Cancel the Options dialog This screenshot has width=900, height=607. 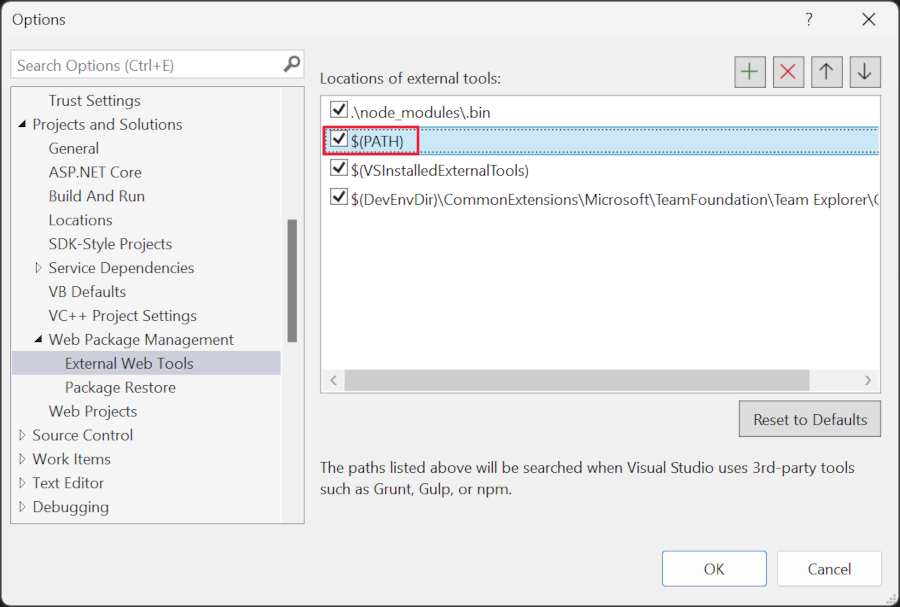click(x=829, y=569)
